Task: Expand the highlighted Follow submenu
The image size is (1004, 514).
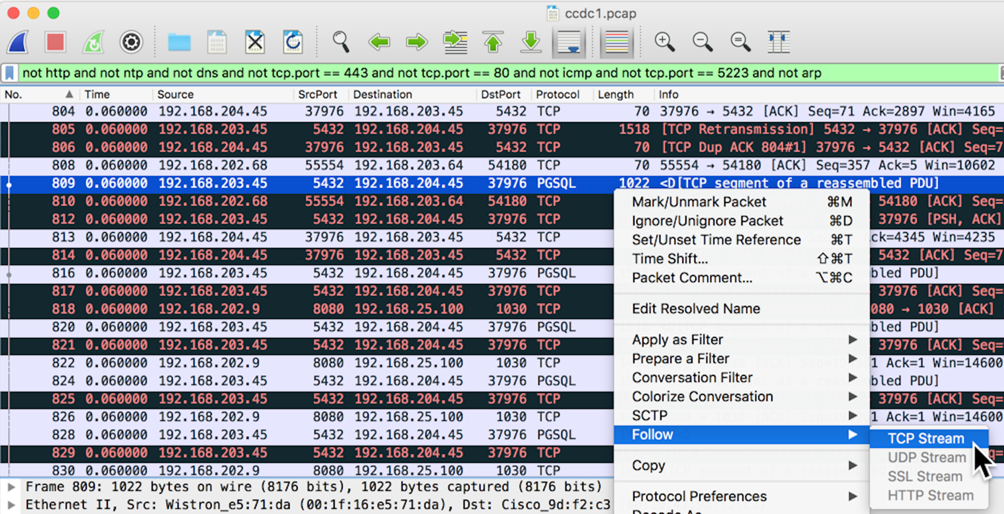Action: point(742,435)
